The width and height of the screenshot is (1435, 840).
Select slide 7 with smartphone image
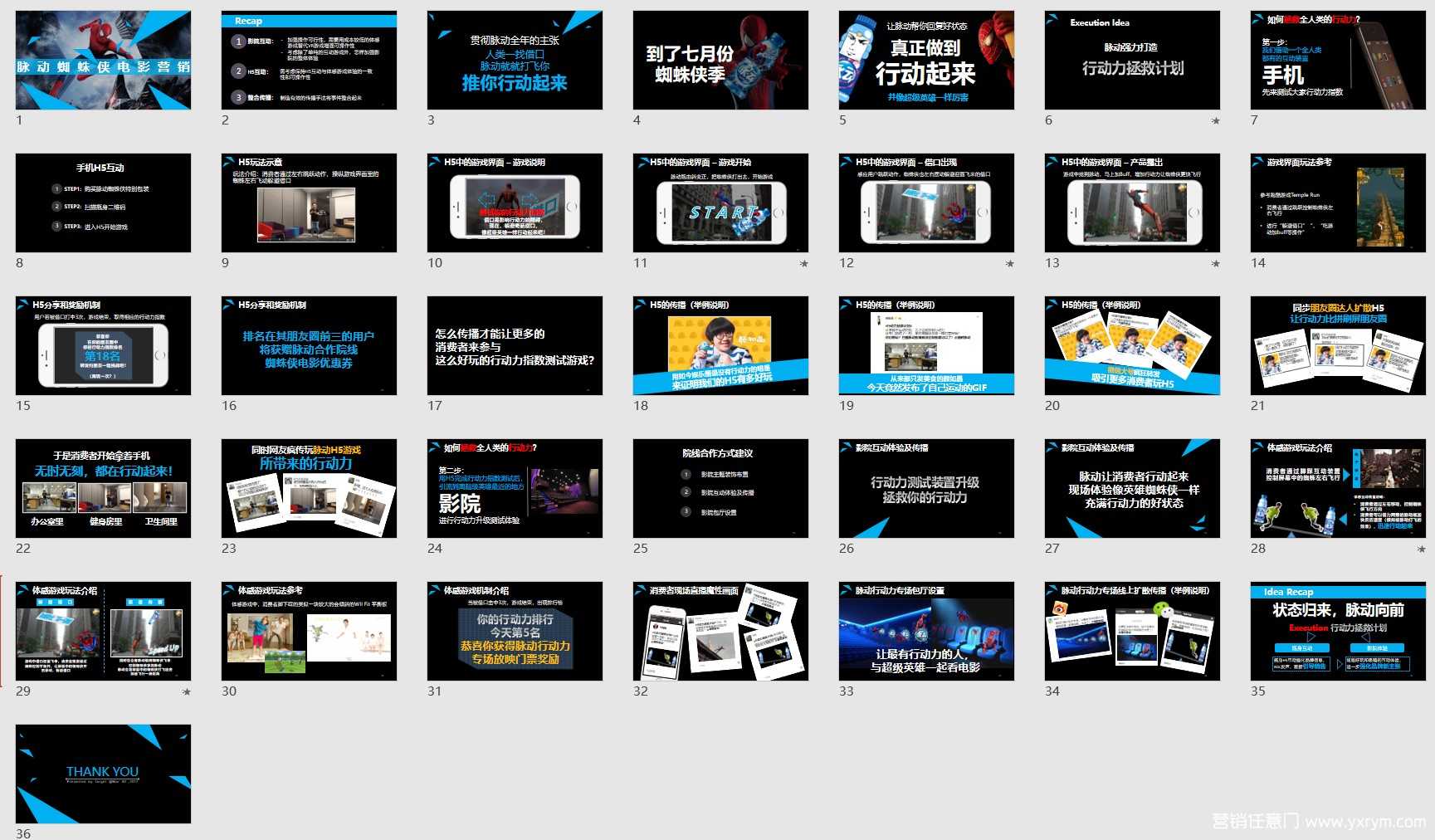pos(1338,60)
